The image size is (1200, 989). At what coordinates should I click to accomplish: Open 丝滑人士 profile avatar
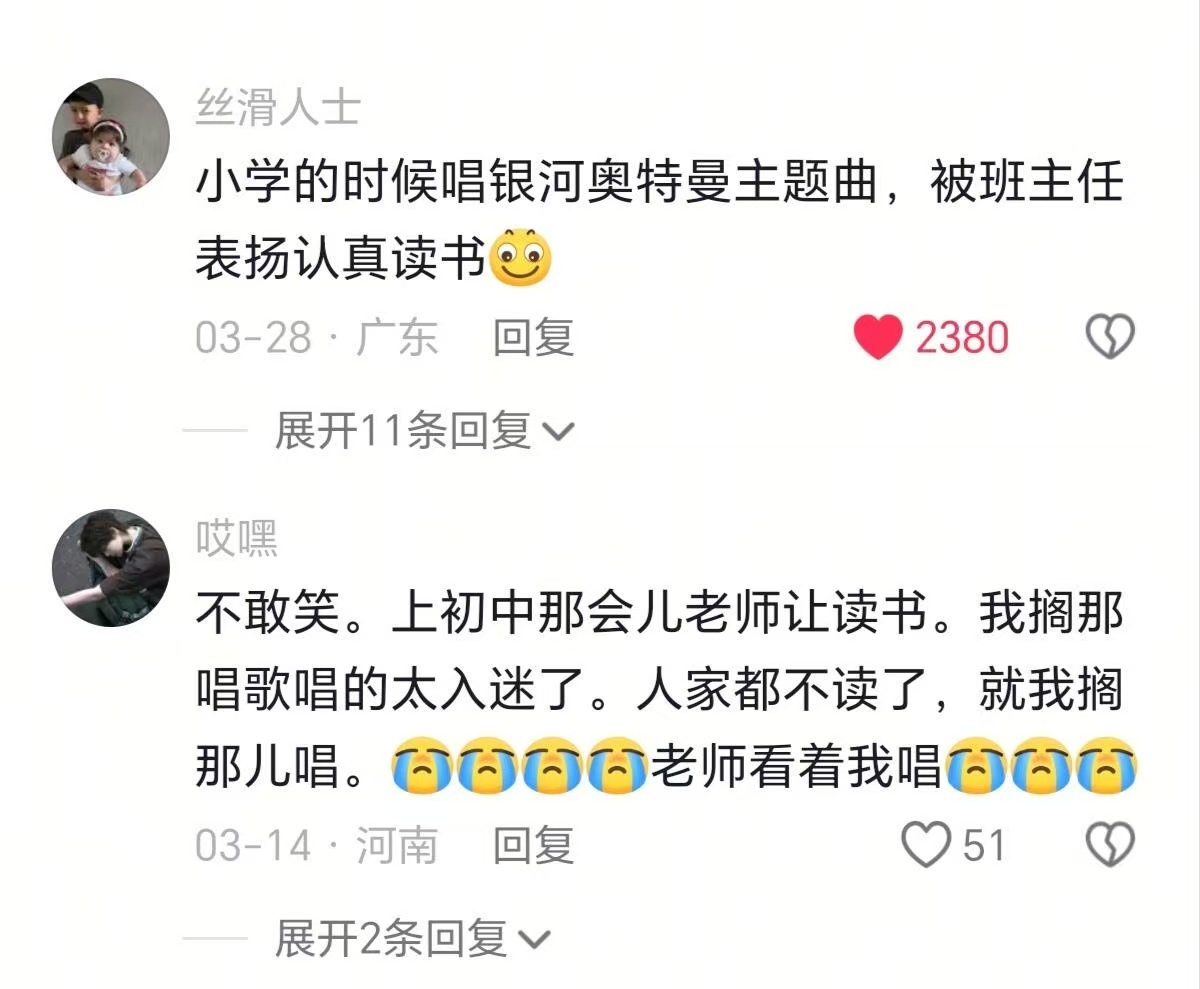point(111,136)
